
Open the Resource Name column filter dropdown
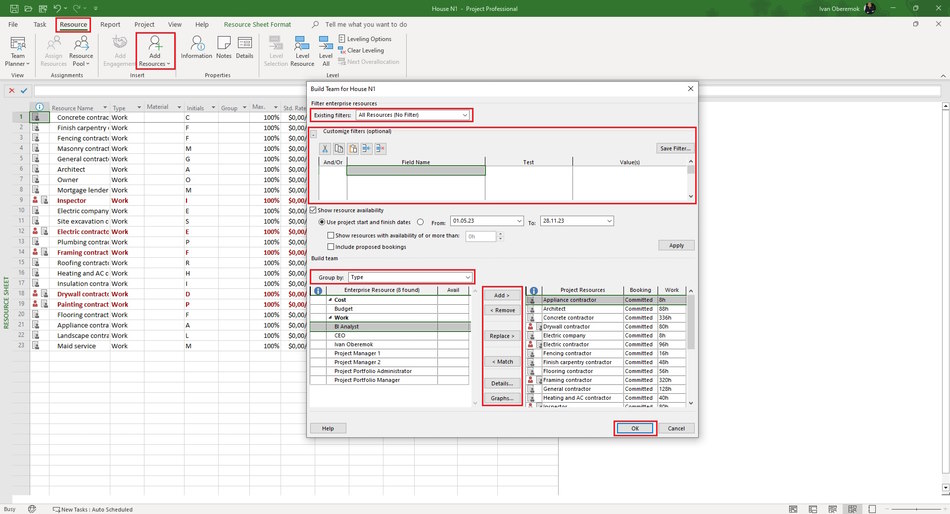pos(105,107)
